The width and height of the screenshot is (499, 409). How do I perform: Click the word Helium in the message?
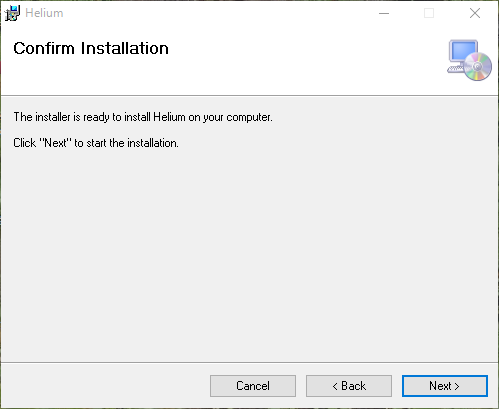169,117
